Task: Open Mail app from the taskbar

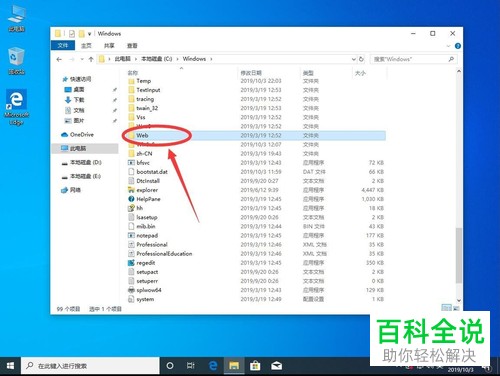Action: point(276,366)
